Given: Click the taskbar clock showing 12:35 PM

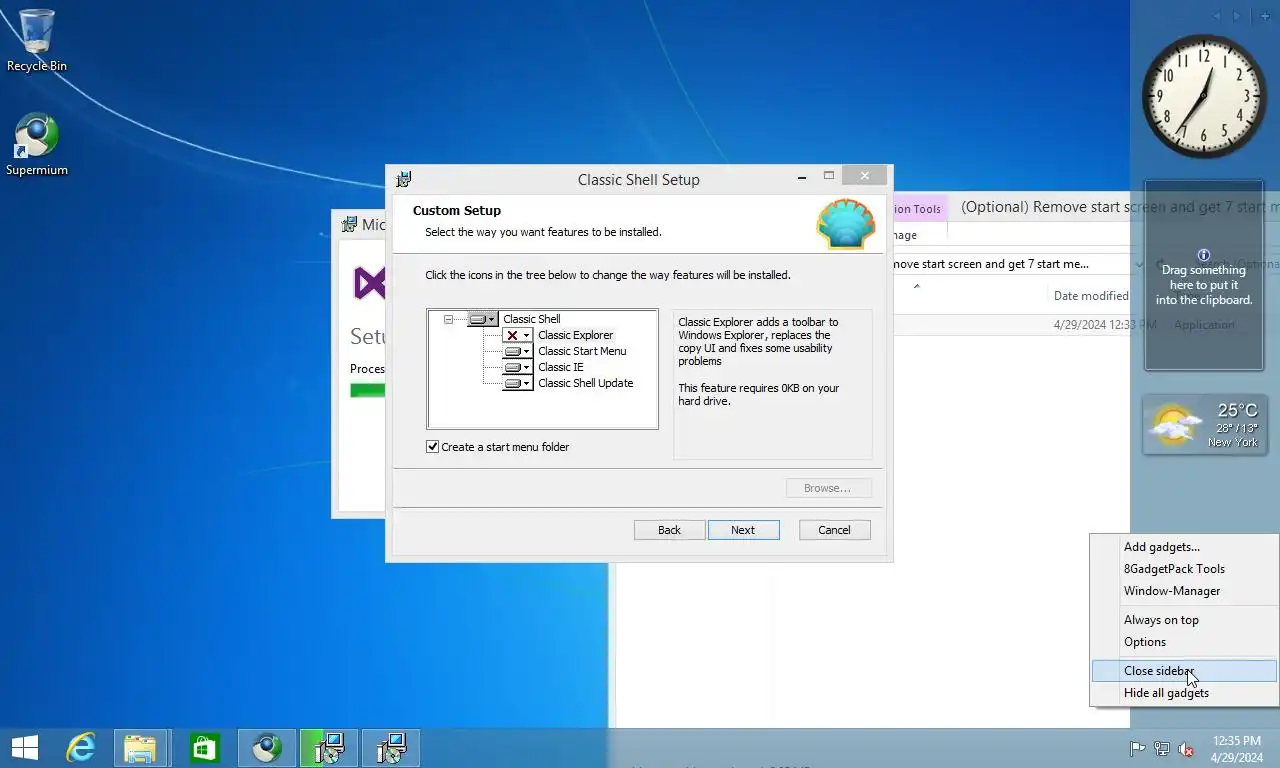Looking at the screenshot, I should [1237, 749].
